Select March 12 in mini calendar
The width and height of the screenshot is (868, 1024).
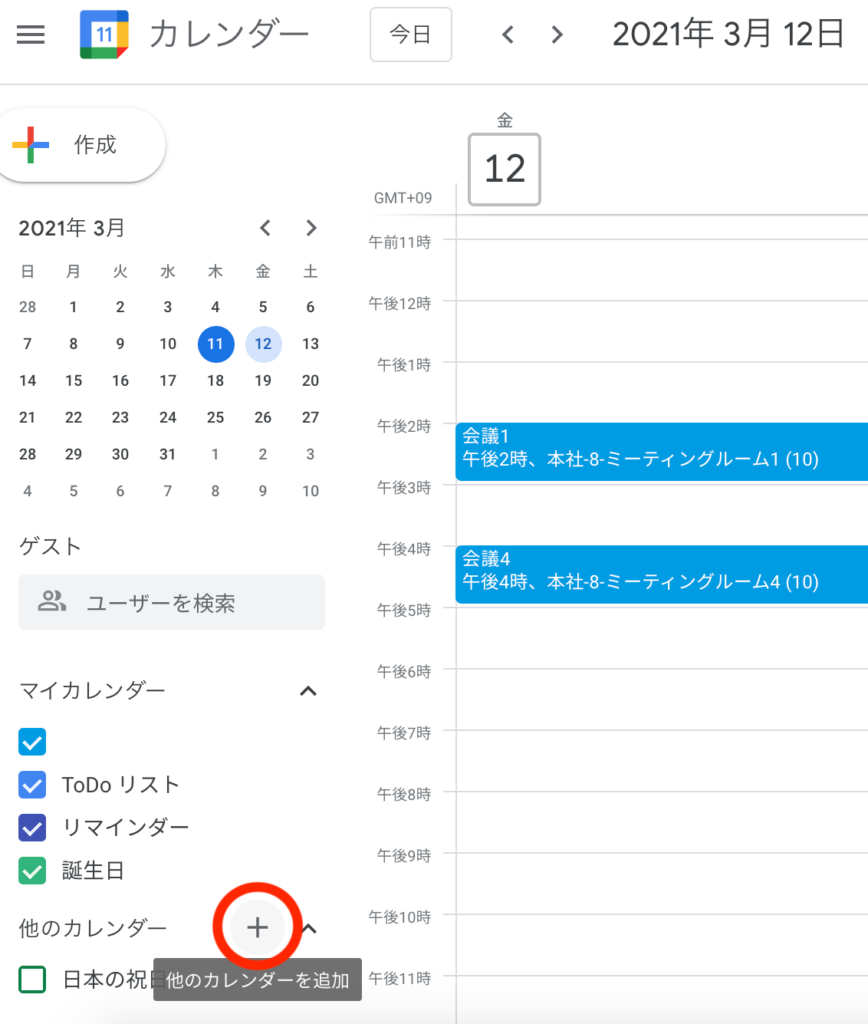[263, 344]
